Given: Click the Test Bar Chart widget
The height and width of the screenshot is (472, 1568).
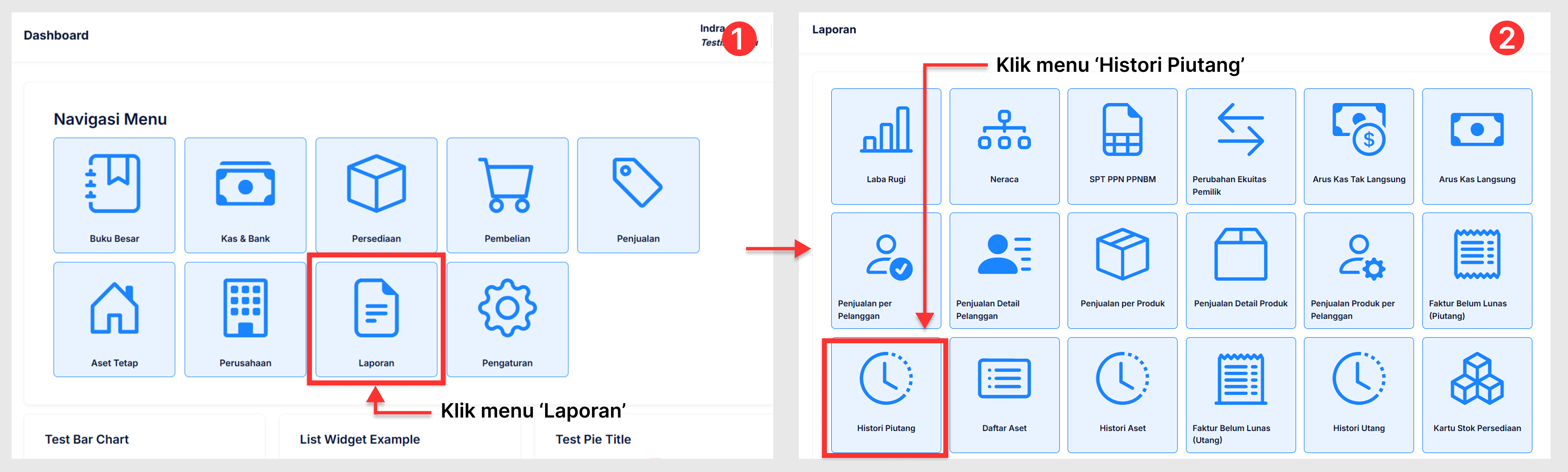Looking at the screenshot, I should (87, 439).
